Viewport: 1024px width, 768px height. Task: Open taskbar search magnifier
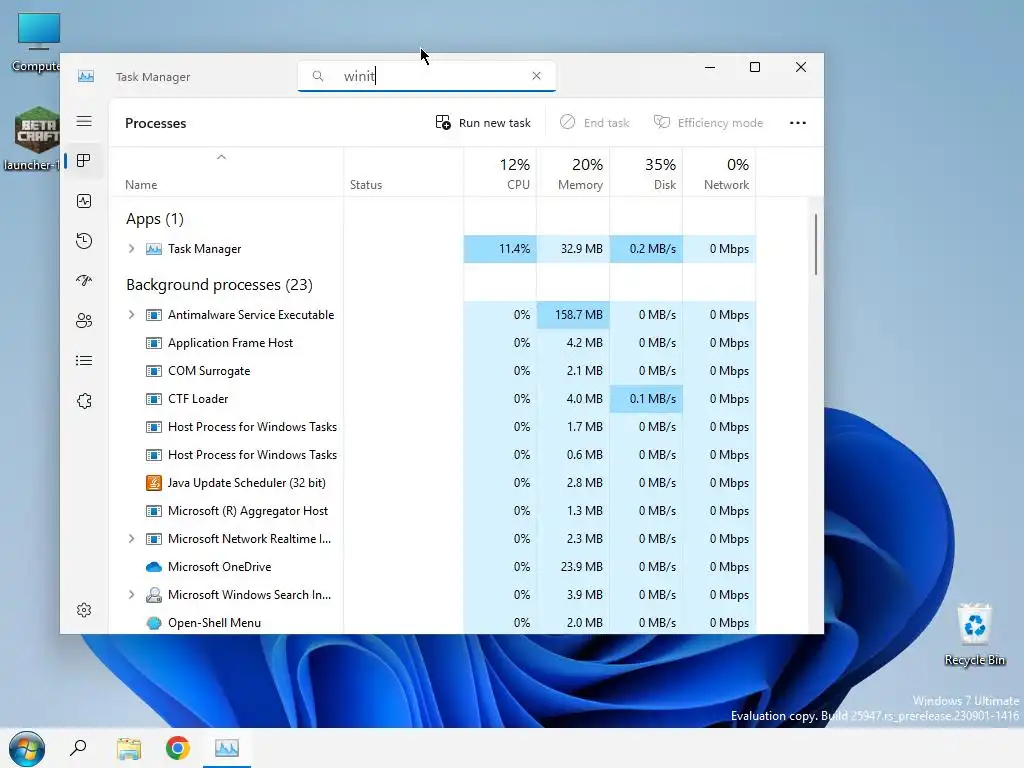(78, 748)
